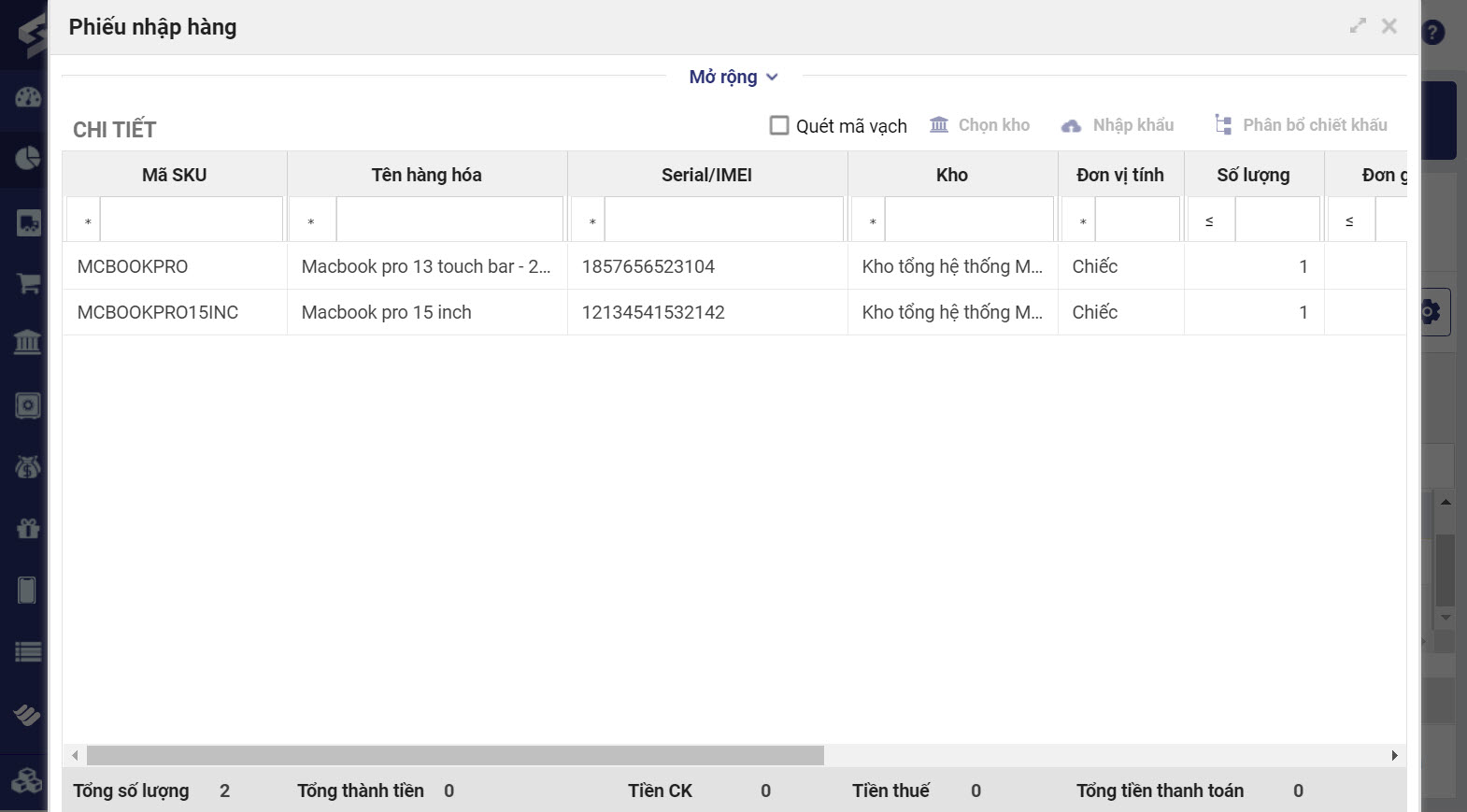1467x812 pixels.
Task: Sort by Tên hàng hóa column header
Action: (427, 175)
